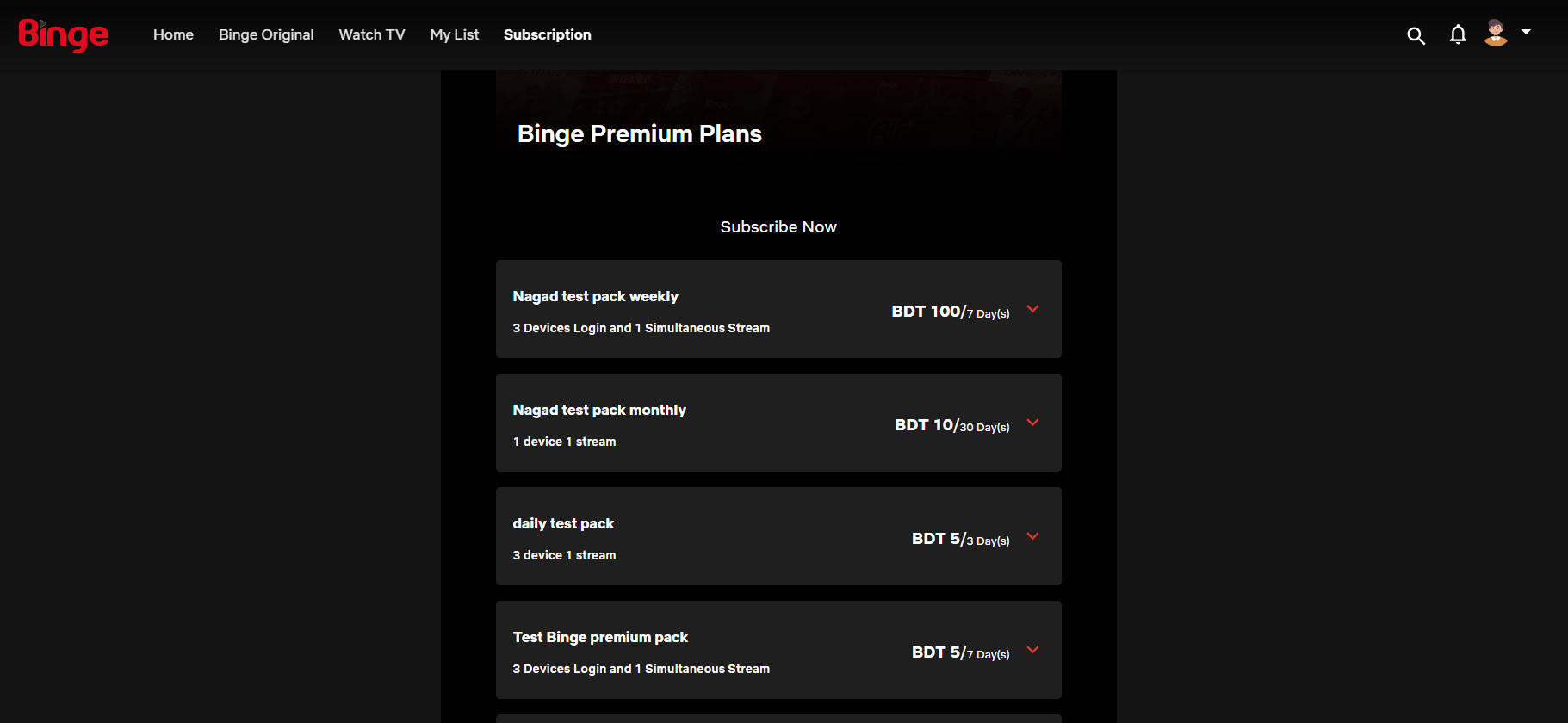Click the user profile avatar
Image resolution: width=1568 pixels, height=723 pixels.
[1496, 34]
